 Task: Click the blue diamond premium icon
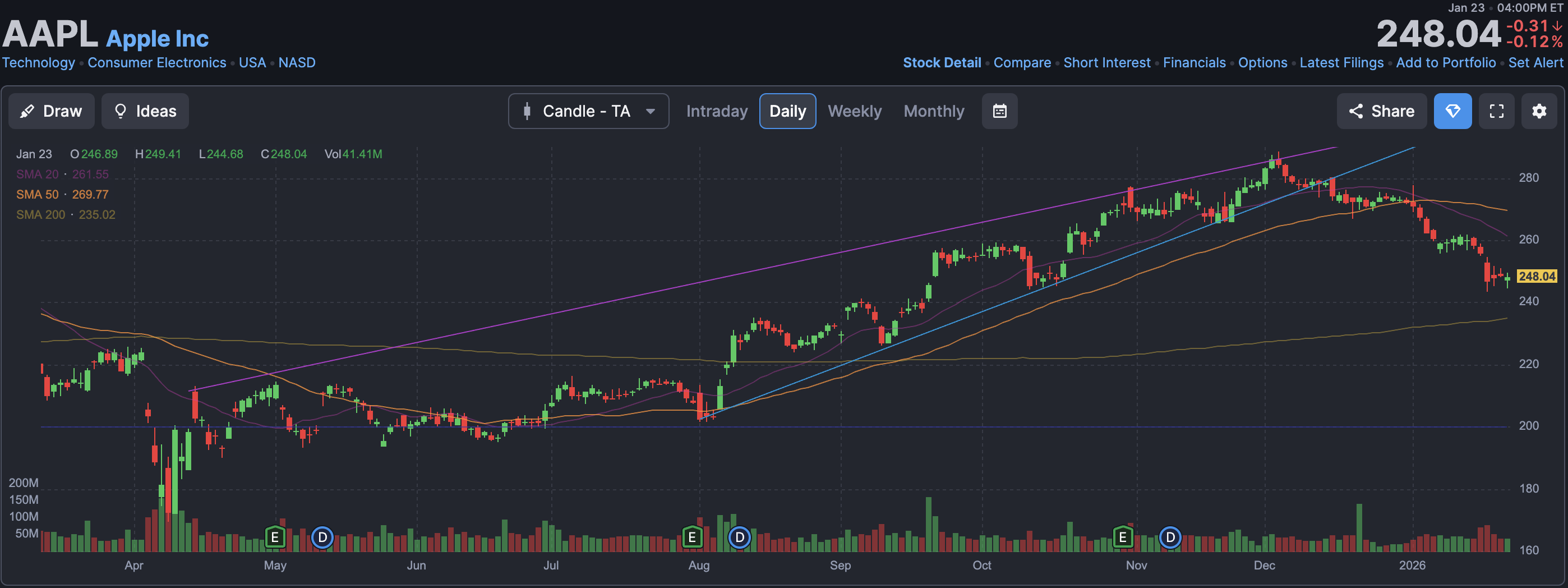point(1452,111)
